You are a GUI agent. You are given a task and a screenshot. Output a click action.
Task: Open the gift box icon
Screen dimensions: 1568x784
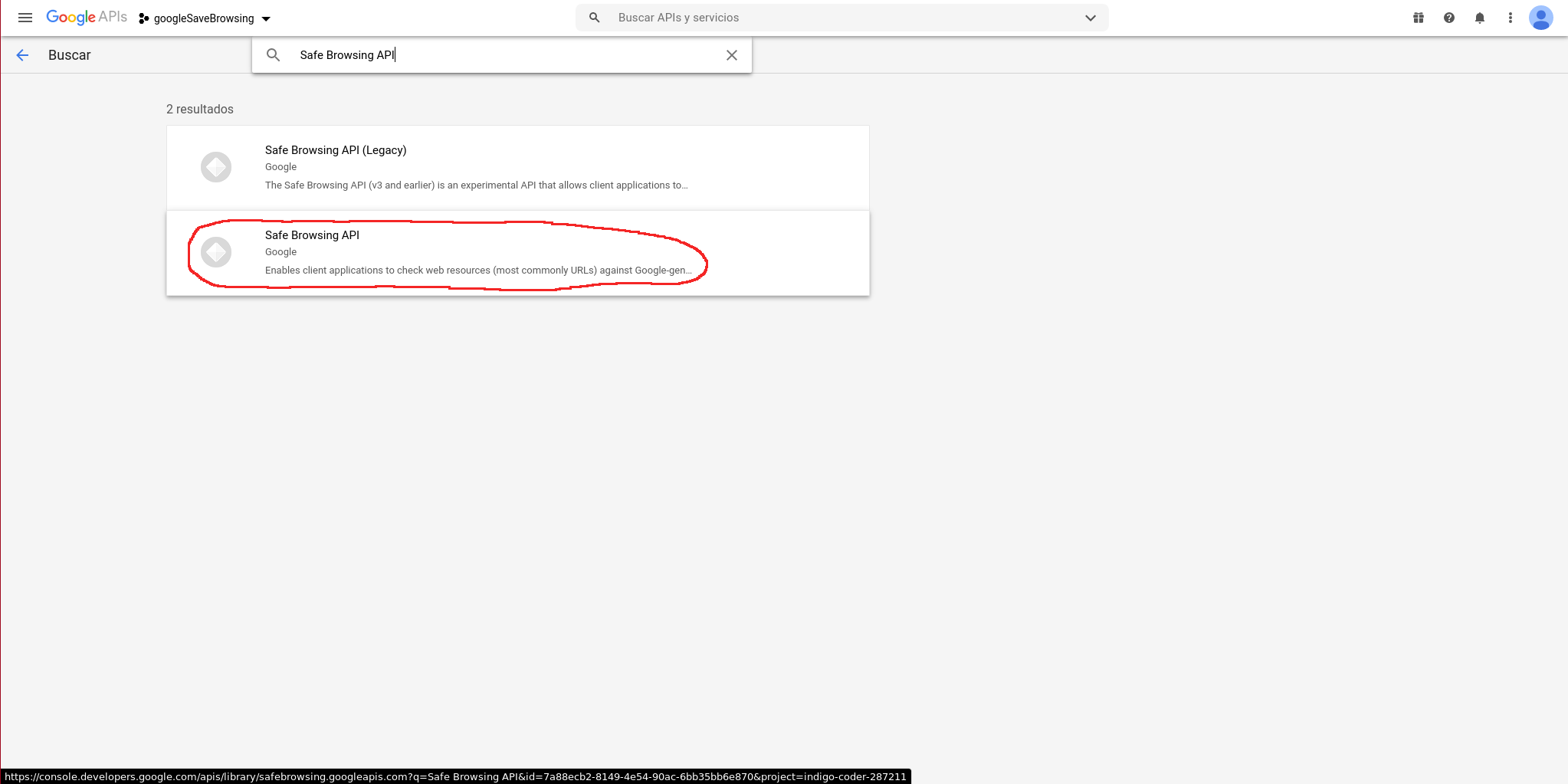[1419, 18]
